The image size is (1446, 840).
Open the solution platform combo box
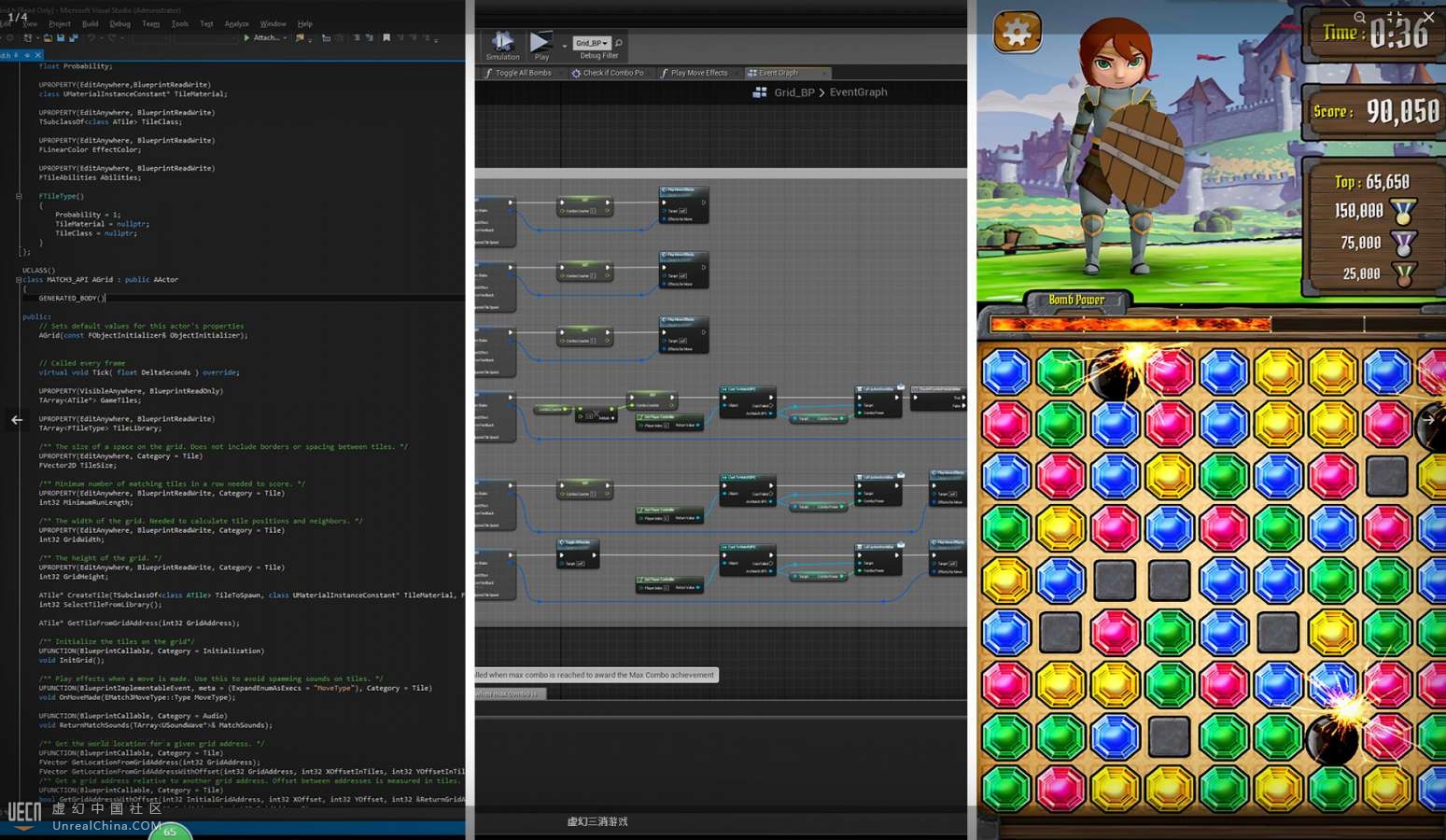(205, 39)
